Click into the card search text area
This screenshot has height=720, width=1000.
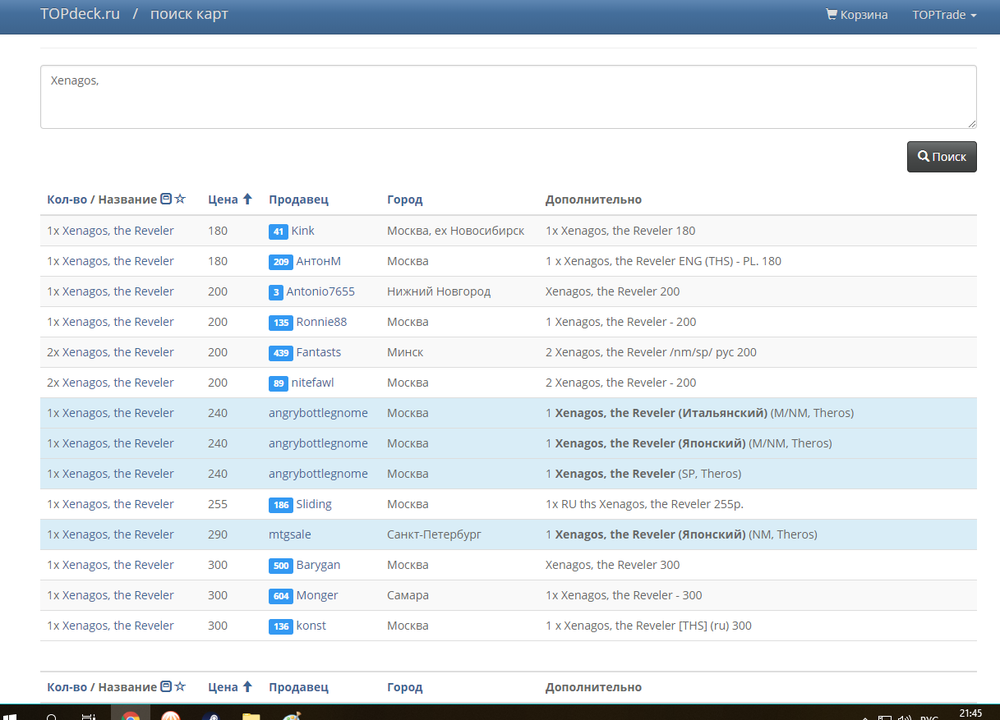508,97
